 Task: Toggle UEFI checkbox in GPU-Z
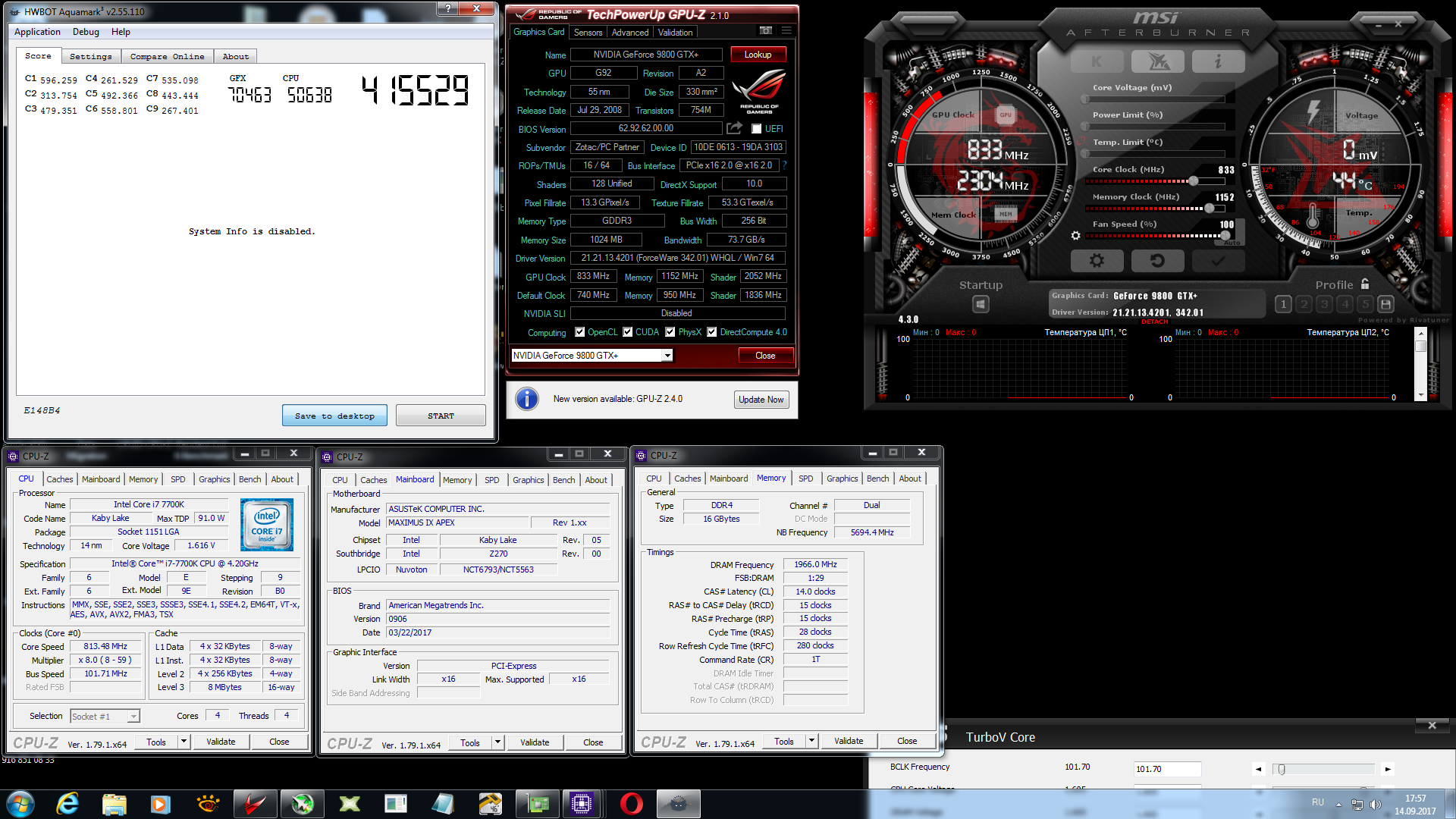755,129
